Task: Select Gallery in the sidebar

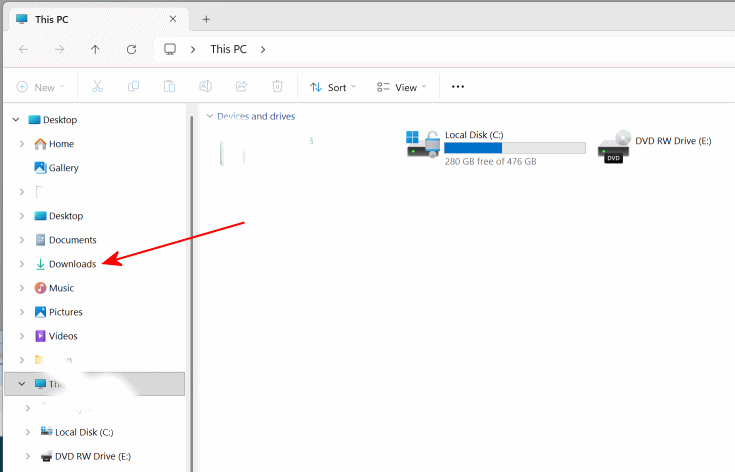Action: tap(63, 168)
